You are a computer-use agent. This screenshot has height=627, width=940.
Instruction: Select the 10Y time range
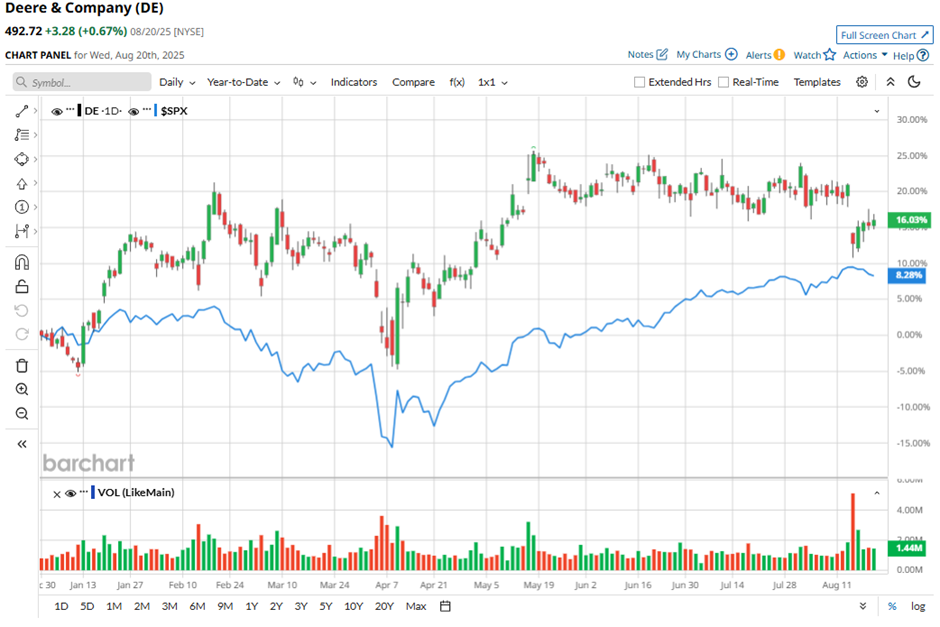[354, 606]
